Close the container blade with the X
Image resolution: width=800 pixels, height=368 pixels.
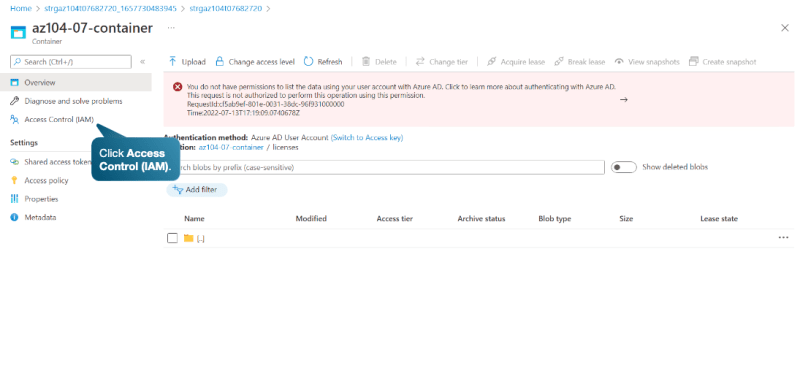[785, 28]
